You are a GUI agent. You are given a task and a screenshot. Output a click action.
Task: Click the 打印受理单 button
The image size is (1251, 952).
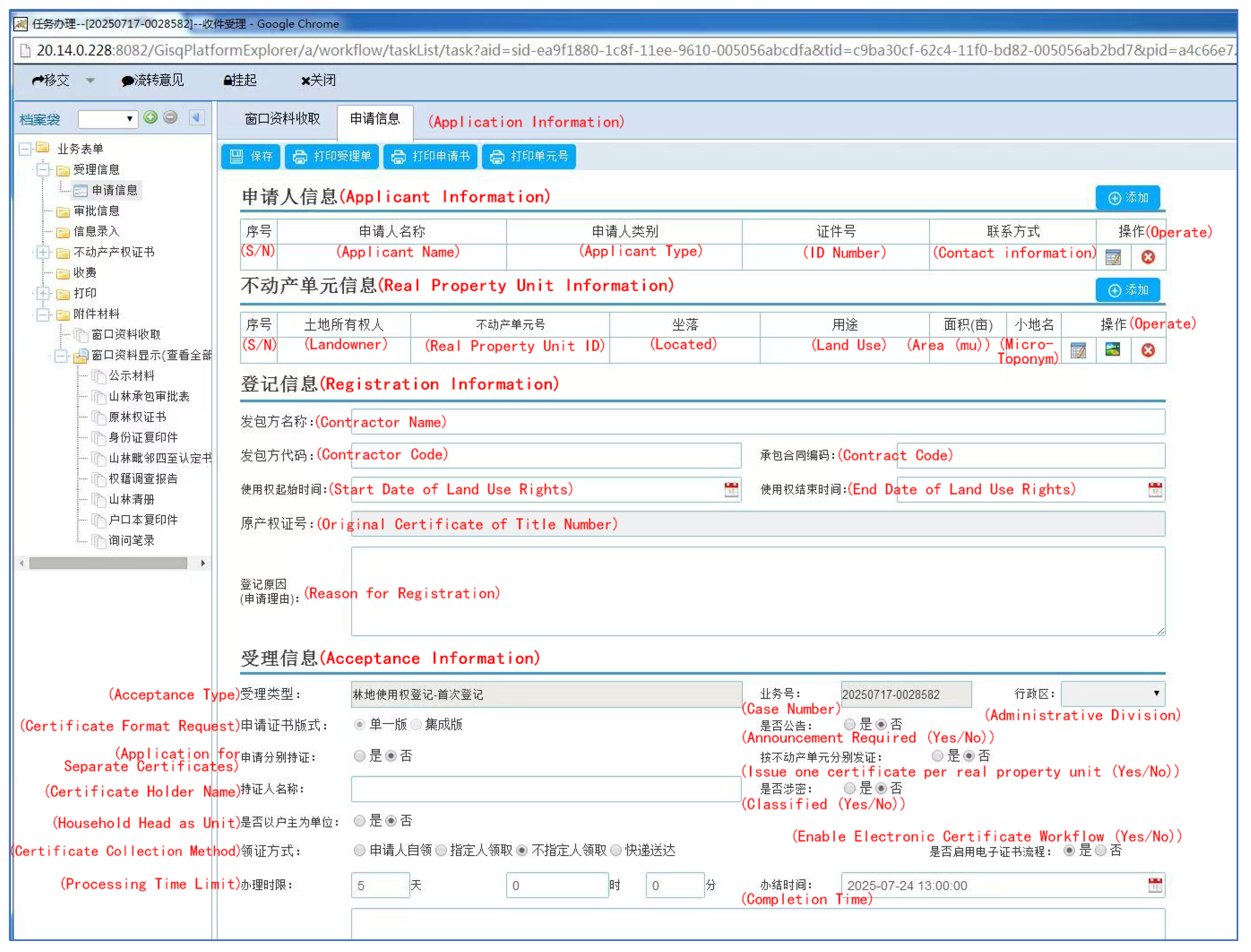332,157
